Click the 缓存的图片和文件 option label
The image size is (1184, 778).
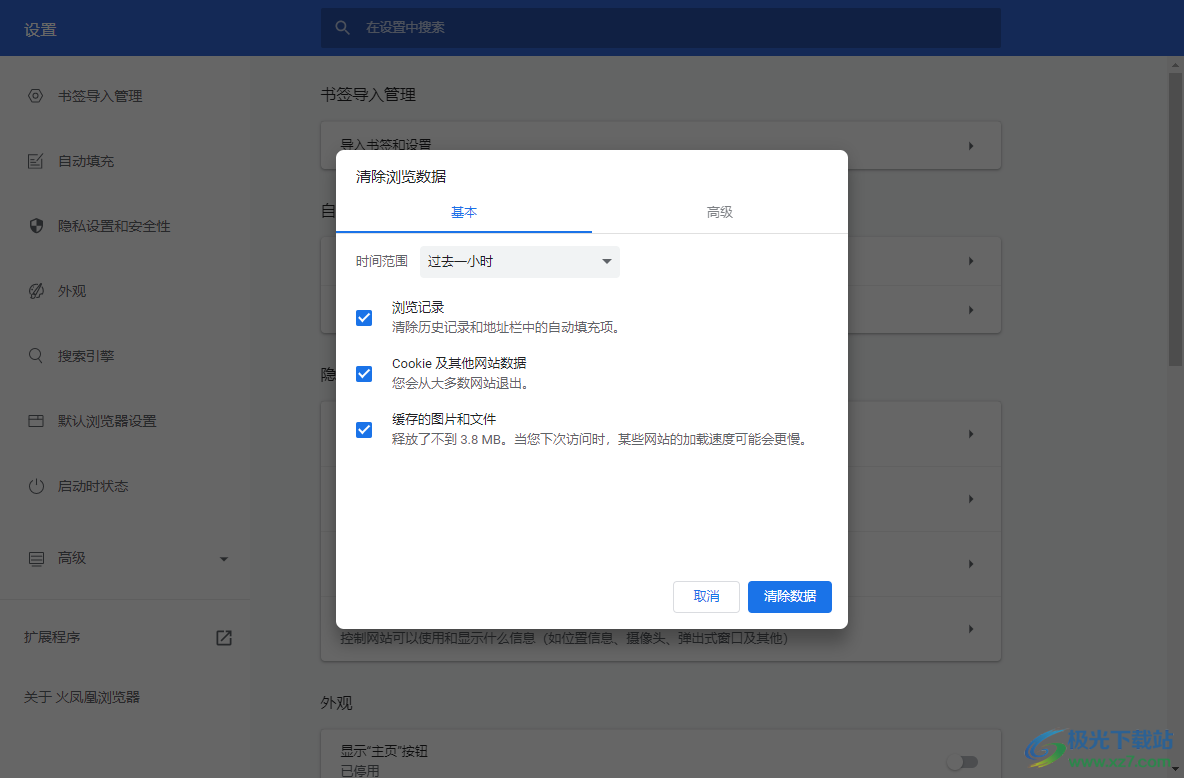tap(444, 419)
